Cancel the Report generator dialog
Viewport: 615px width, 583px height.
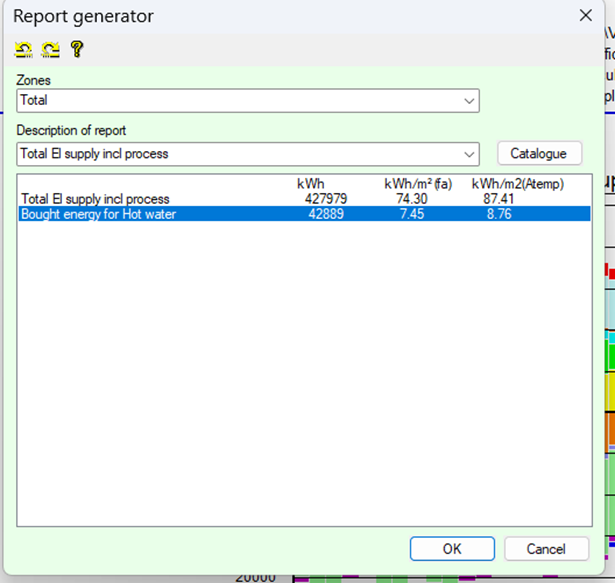(546, 549)
